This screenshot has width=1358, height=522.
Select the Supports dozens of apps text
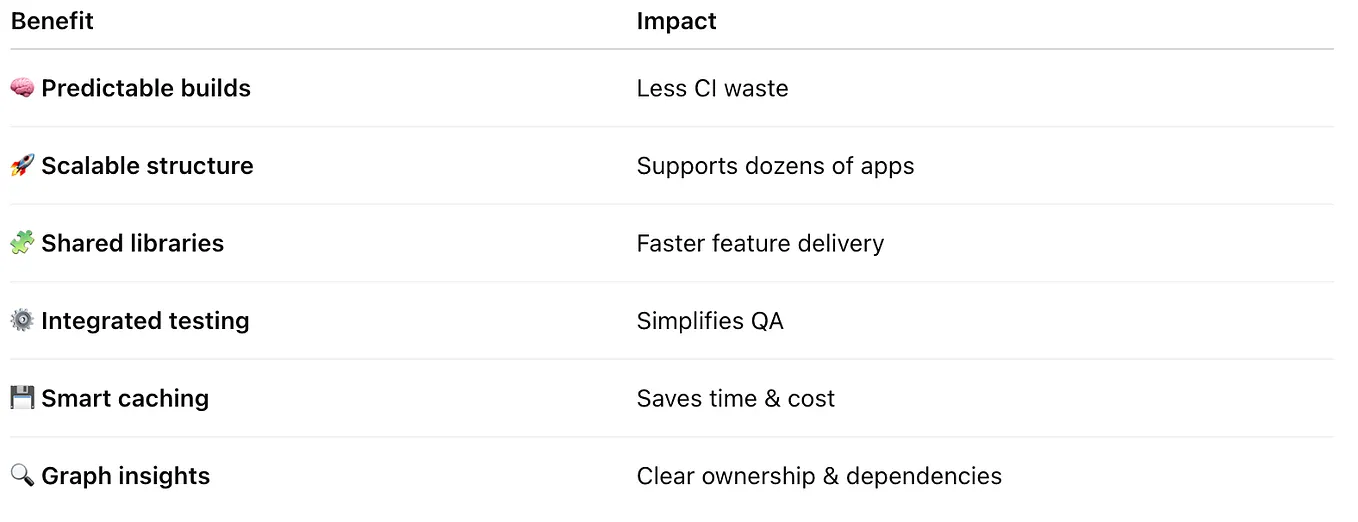tap(776, 166)
